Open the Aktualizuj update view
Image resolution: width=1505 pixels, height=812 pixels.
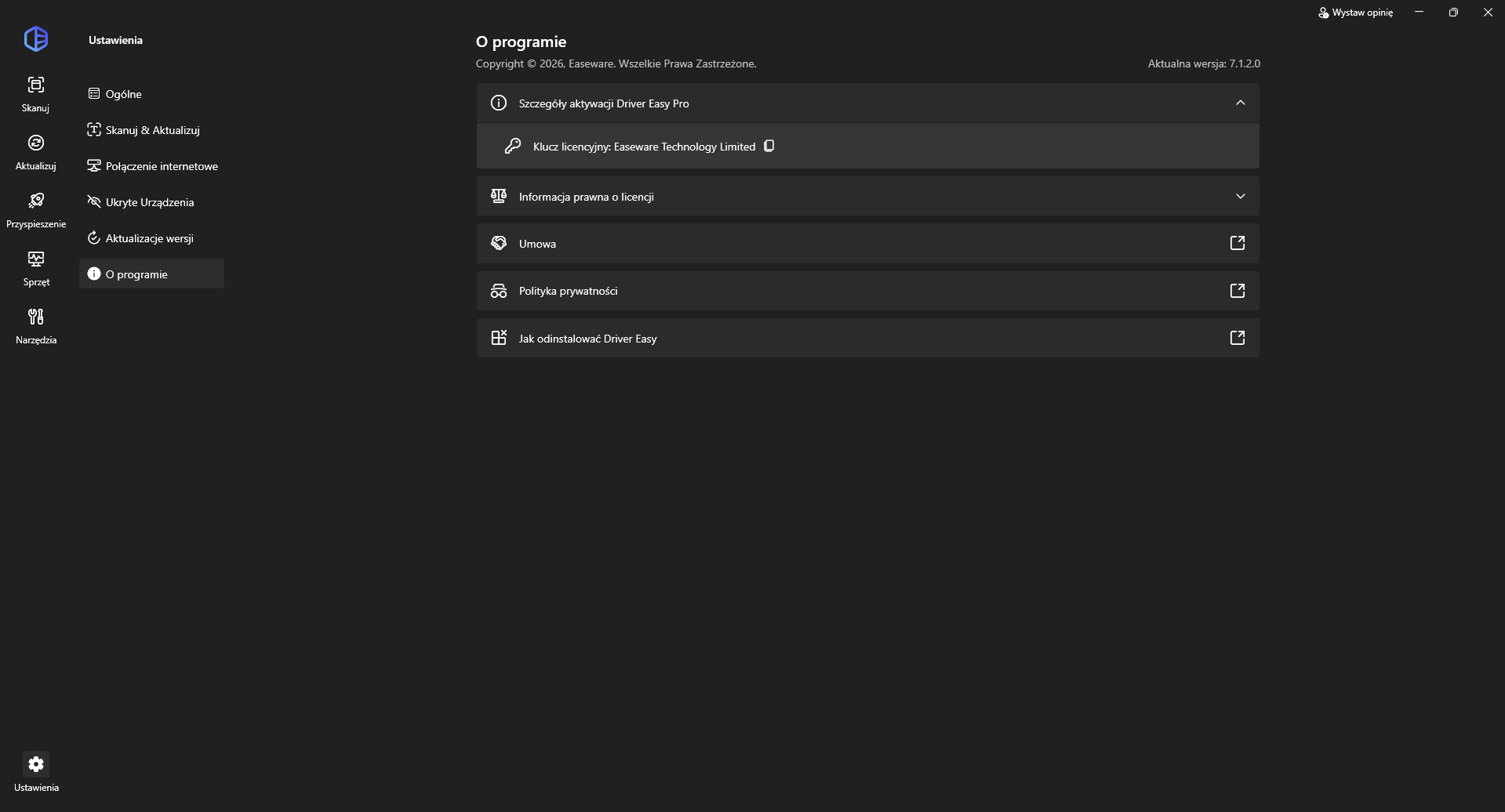(x=35, y=152)
